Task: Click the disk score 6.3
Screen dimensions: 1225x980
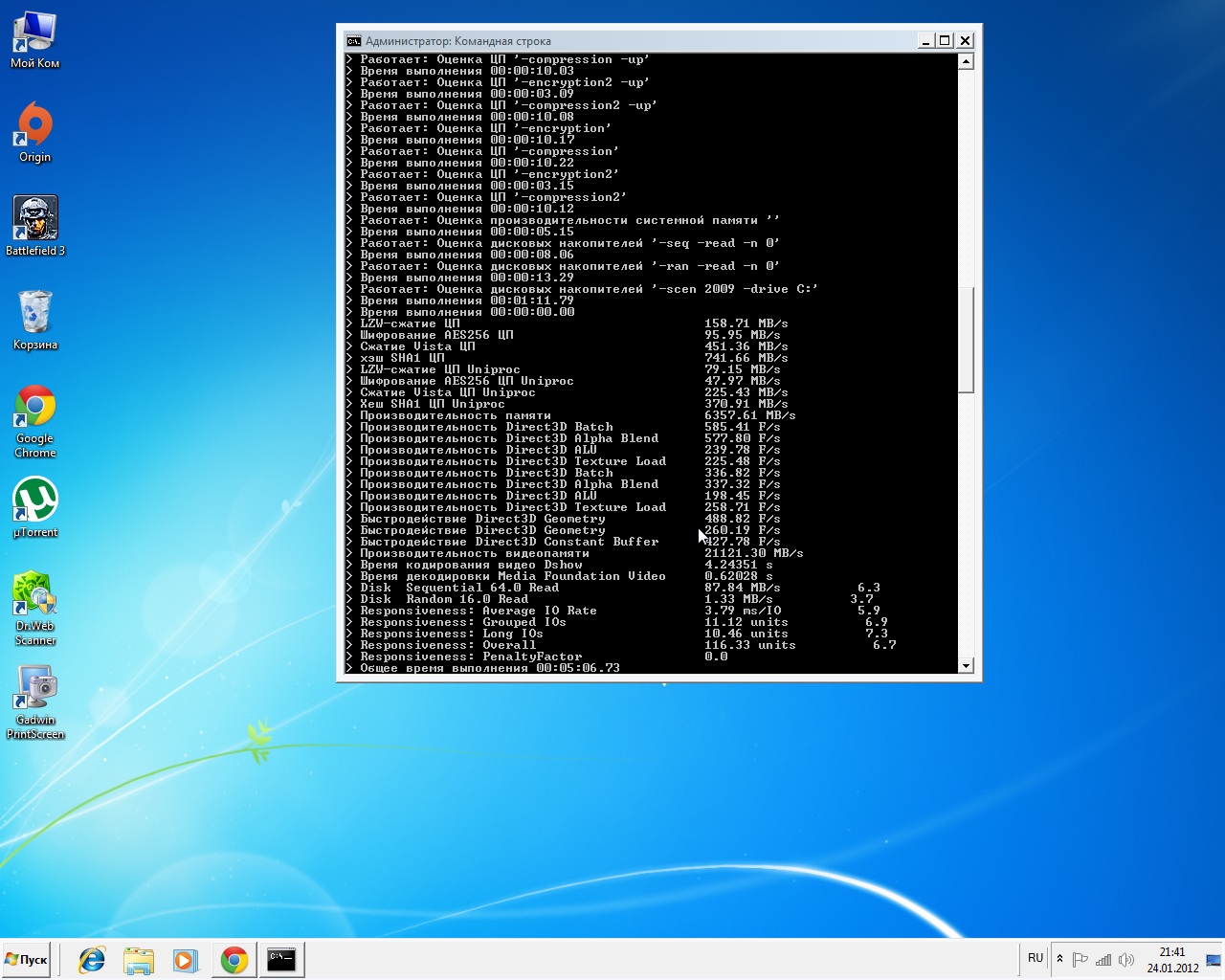Action: click(869, 588)
